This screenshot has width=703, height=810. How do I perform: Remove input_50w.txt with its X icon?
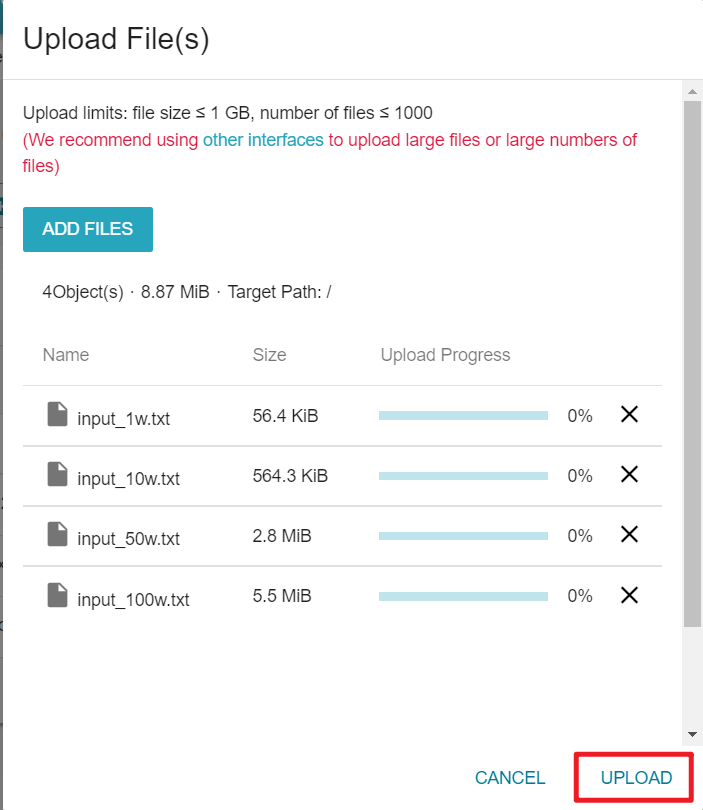[x=629, y=534]
